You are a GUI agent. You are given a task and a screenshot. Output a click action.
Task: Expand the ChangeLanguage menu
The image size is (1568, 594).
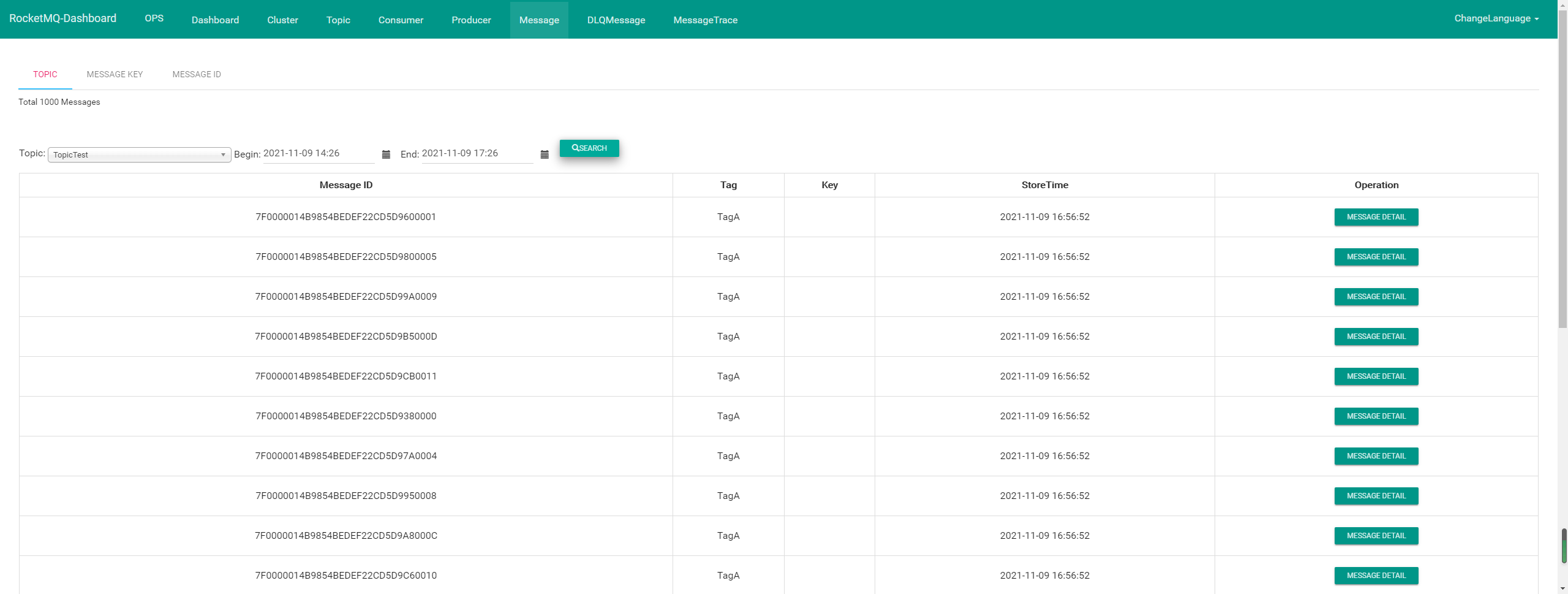pyautogui.click(x=1496, y=18)
